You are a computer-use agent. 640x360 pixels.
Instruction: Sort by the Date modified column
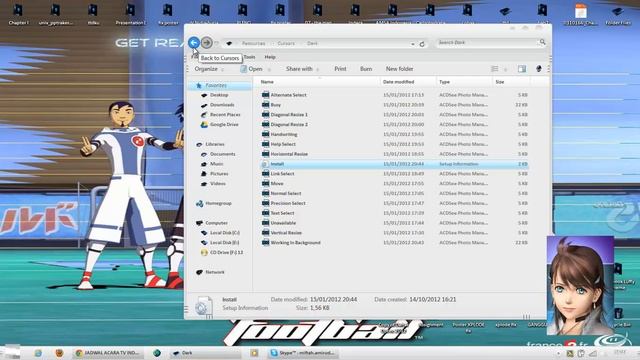408,82
